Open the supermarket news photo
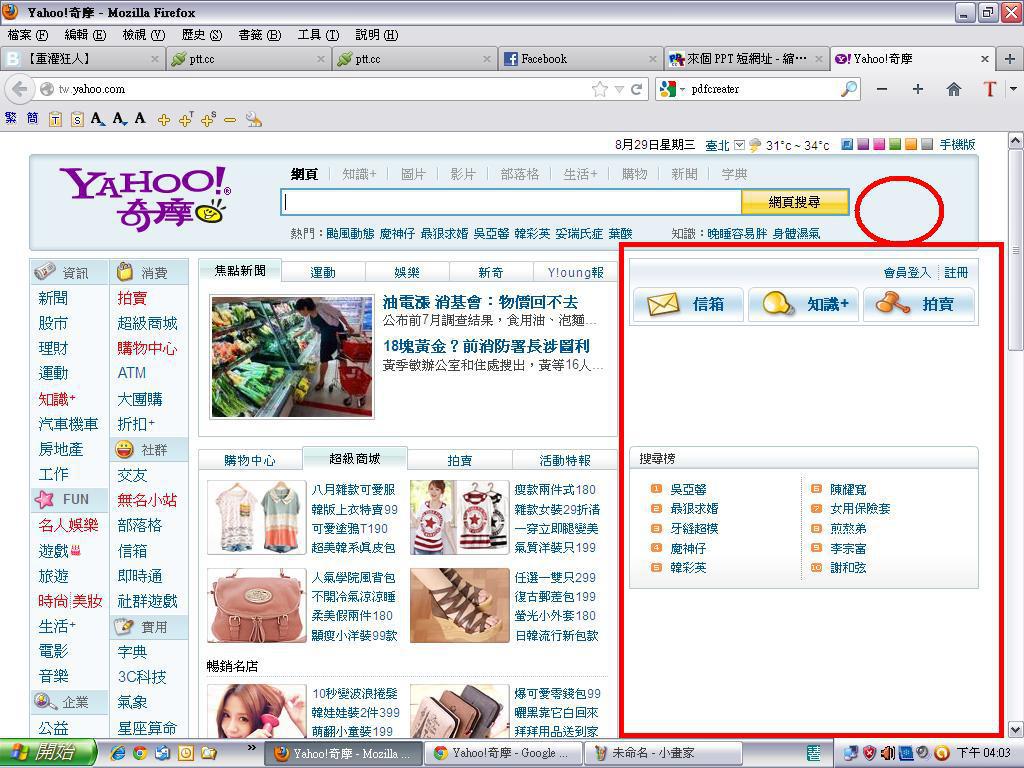The height and width of the screenshot is (768, 1024). tap(292, 357)
